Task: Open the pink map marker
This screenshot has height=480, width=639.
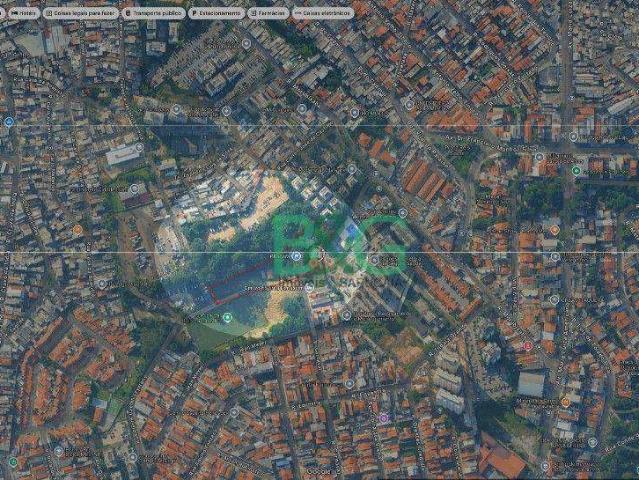Action: pos(528,345)
